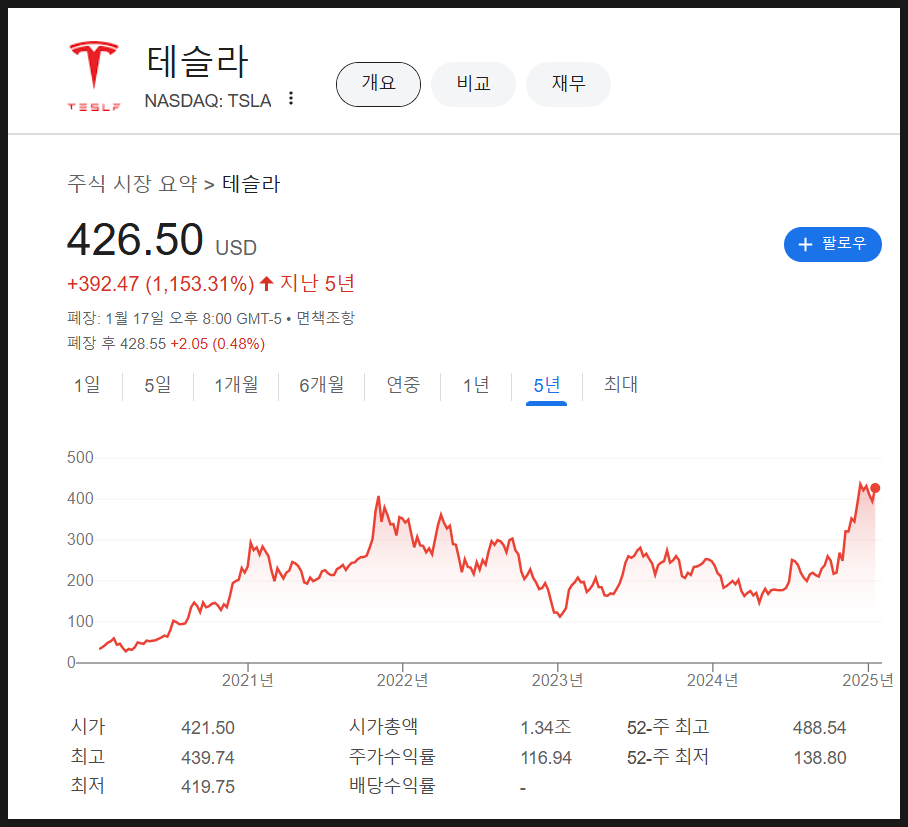Click the 52-주 최고 value 488.54

819,728
